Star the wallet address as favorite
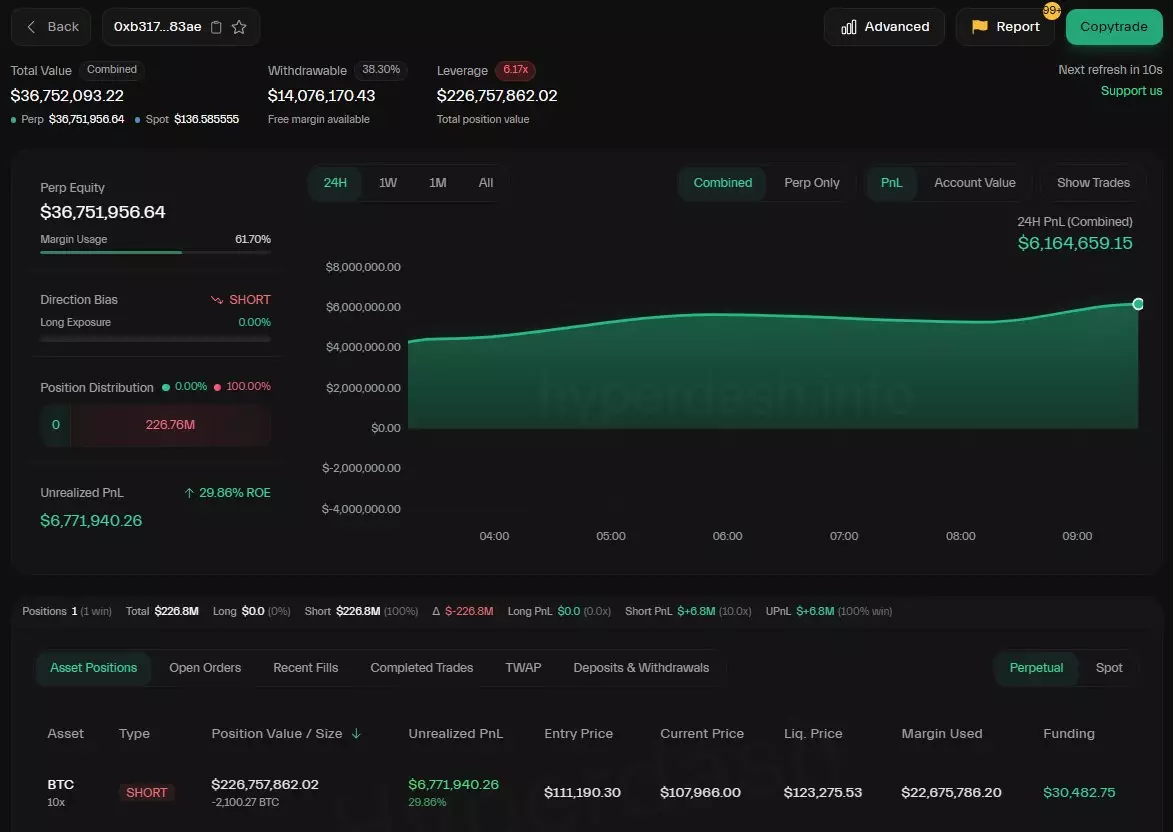The image size is (1173, 832). click(239, 28)
